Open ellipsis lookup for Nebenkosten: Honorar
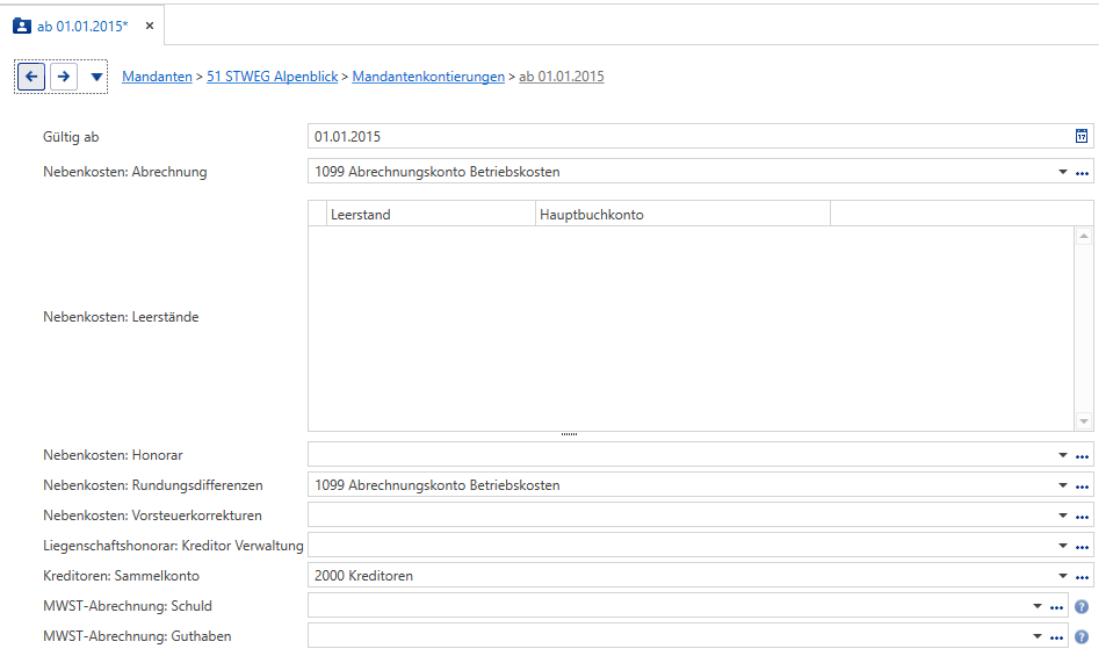The image size is (1099, 649). coord(1082,456)
